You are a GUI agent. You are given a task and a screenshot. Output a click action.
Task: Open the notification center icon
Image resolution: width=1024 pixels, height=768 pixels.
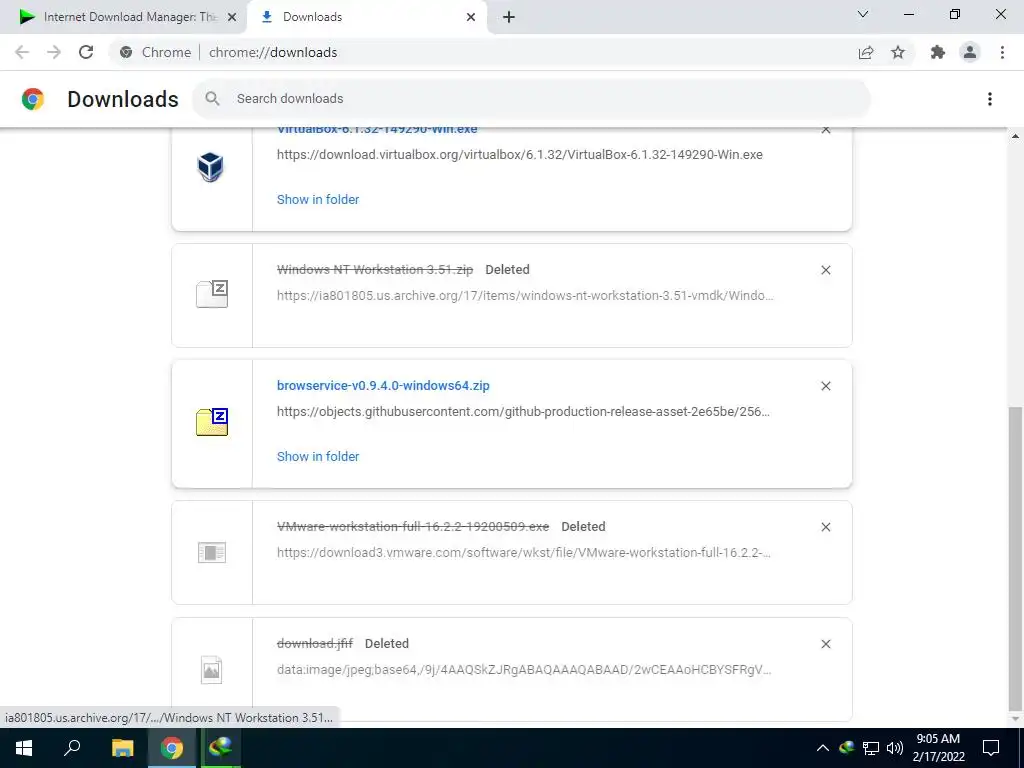pos(991,748)
